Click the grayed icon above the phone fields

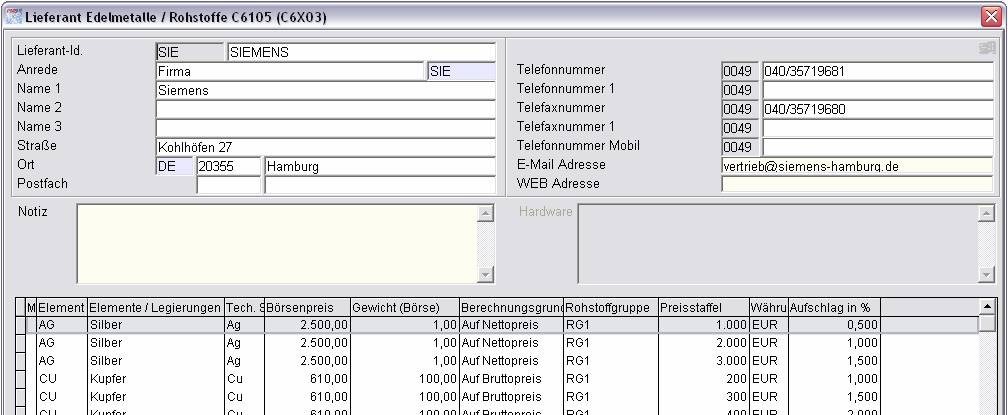[x=987, y=48]
